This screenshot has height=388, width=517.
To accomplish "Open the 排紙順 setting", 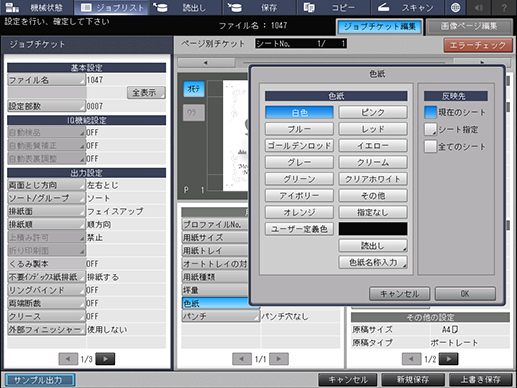I will click(x=46, y=224).
